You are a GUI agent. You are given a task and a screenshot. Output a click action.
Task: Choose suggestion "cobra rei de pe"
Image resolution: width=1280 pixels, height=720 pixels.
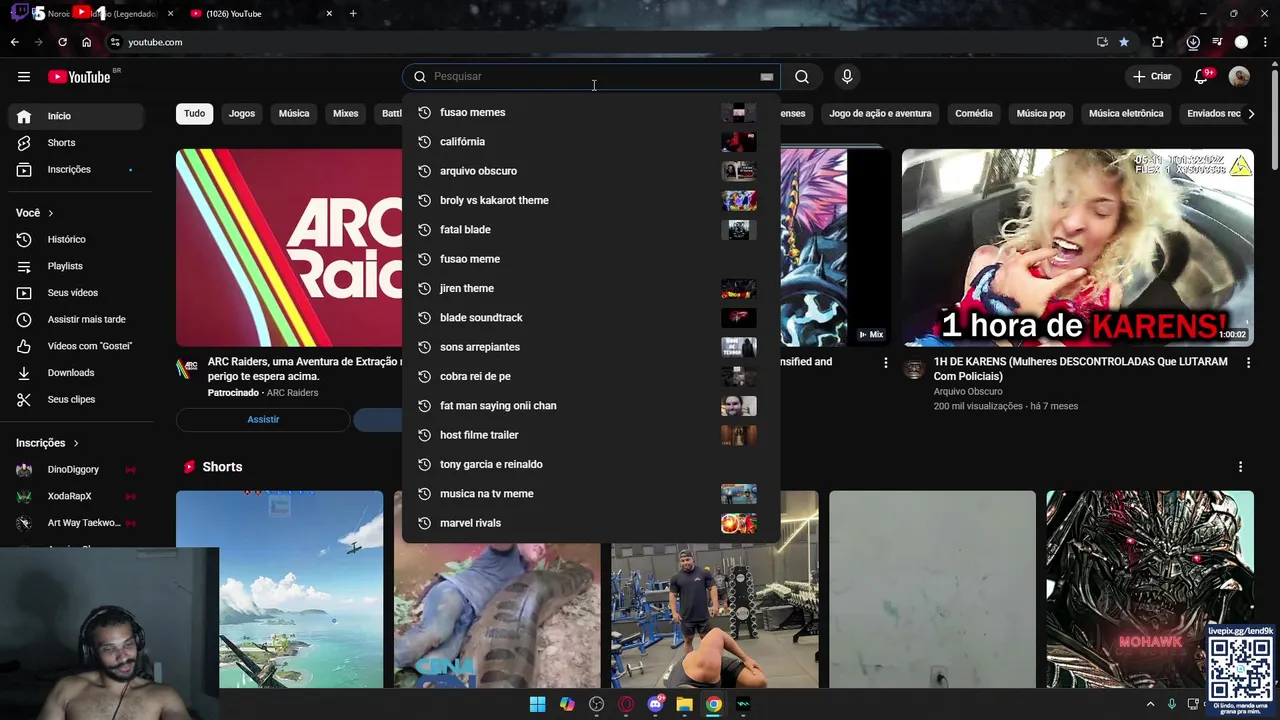(591, 376)
